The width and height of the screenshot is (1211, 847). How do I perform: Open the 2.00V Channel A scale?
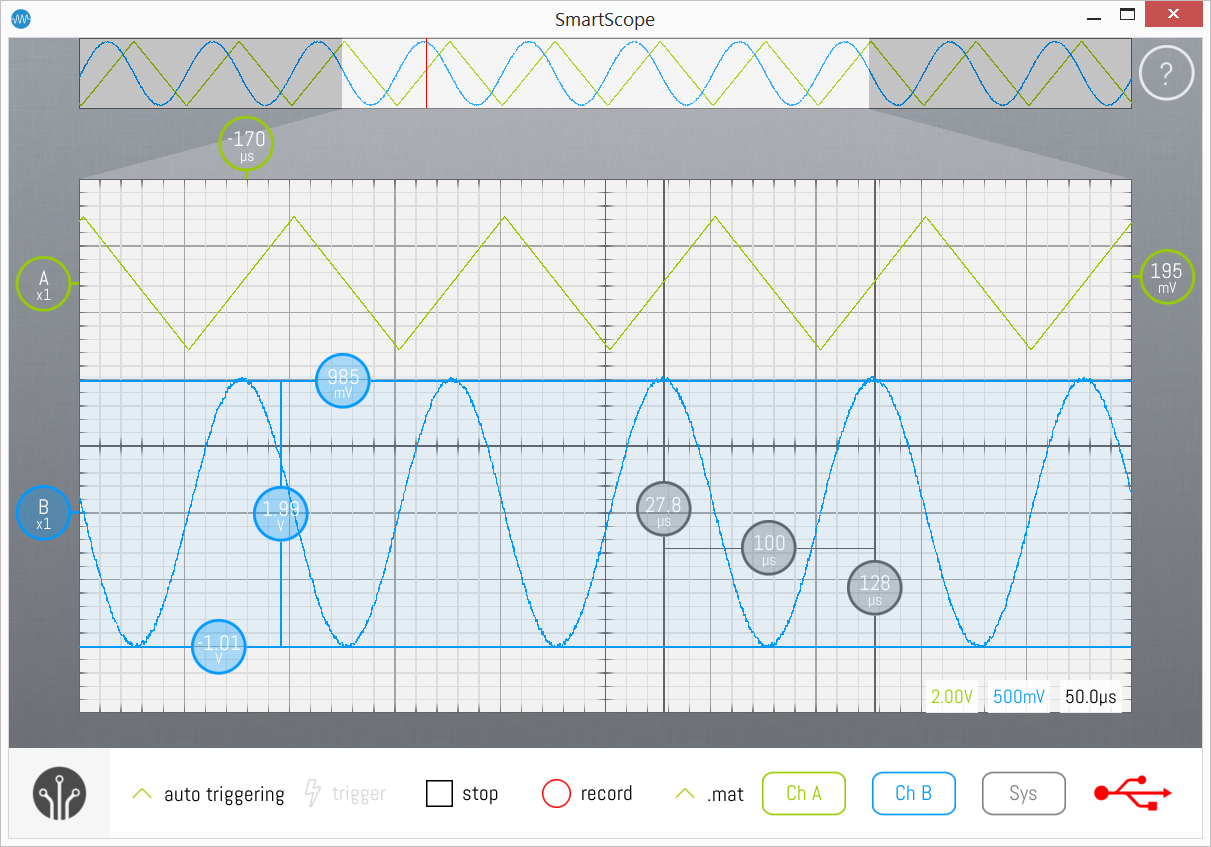coord(952,697)
